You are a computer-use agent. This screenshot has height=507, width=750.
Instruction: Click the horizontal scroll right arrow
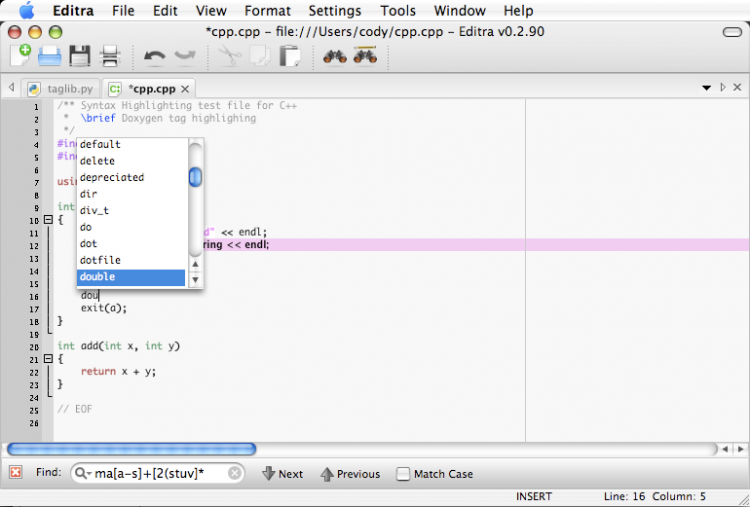pyautogui.click(x=740, y=449)
